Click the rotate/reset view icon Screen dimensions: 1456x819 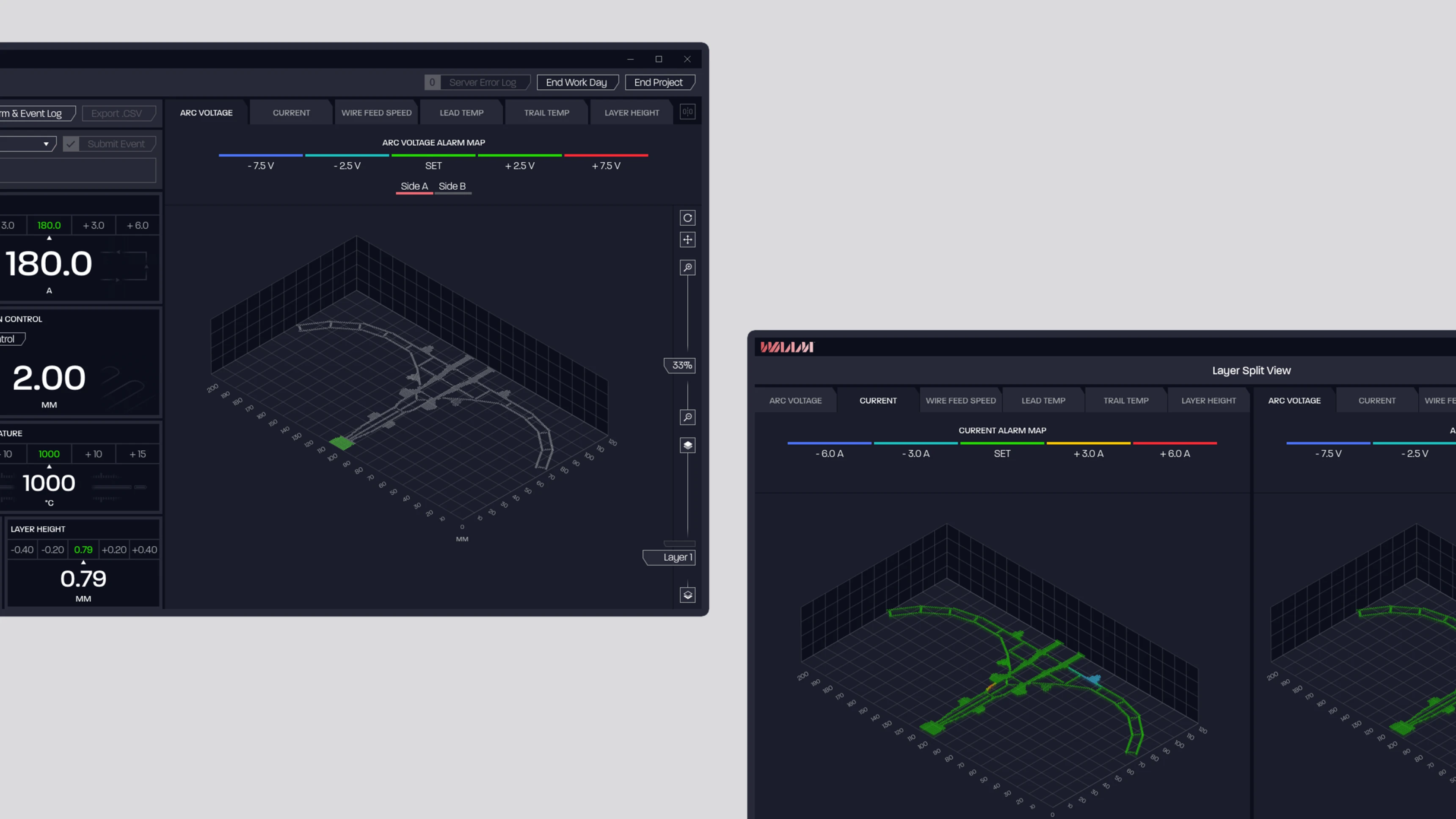point(687,218)
